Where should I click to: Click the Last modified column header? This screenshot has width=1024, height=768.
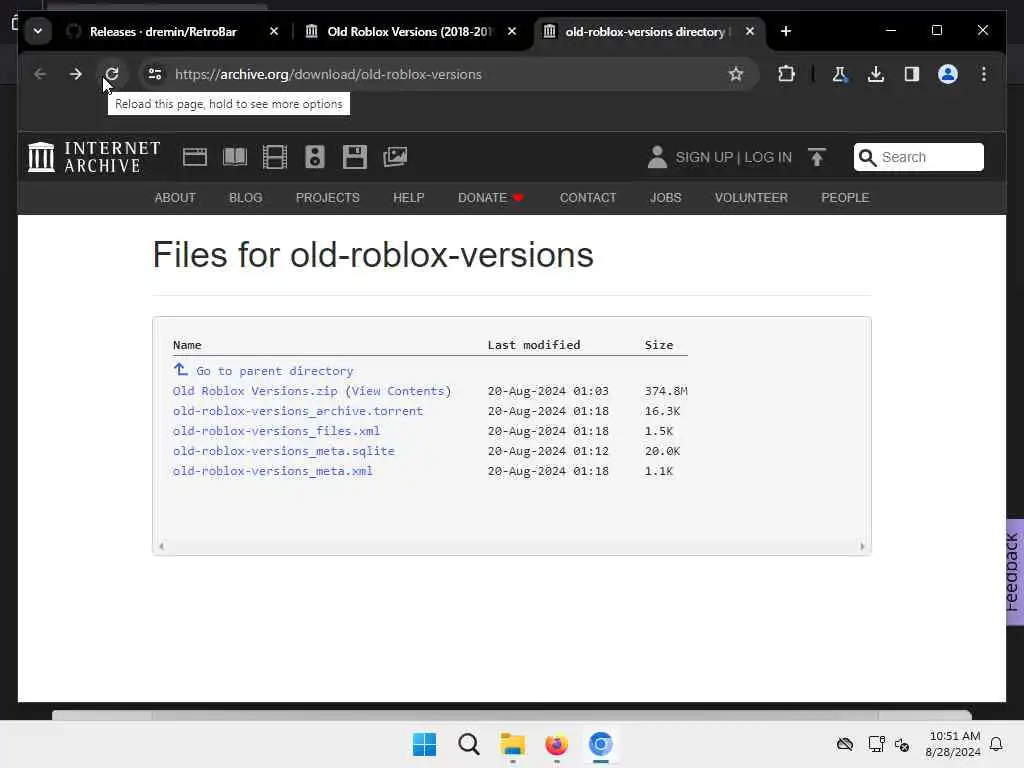click(x=534, y=345)
